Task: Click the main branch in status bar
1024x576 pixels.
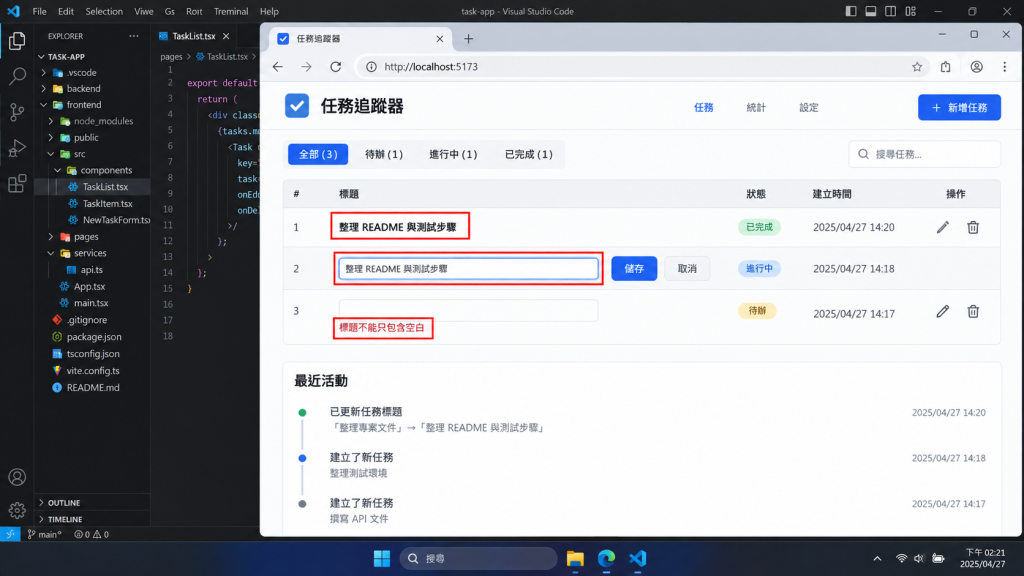Action: (45, 534)
